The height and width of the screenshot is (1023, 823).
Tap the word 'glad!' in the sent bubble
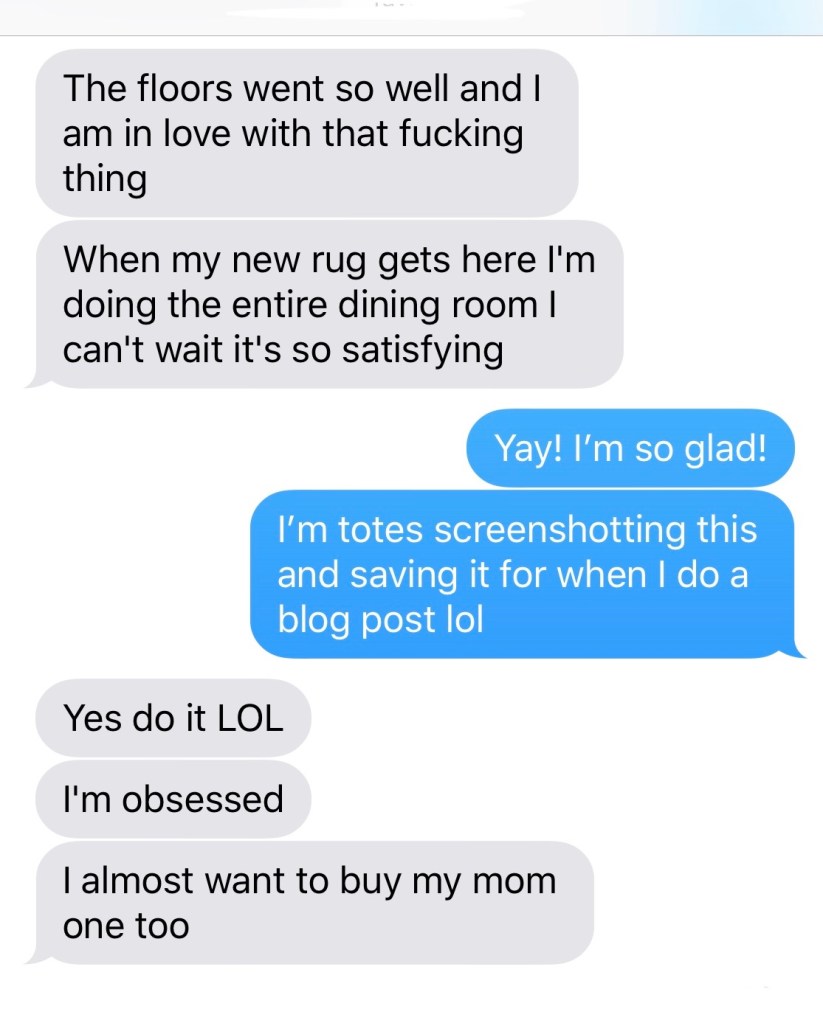(725, 450)
